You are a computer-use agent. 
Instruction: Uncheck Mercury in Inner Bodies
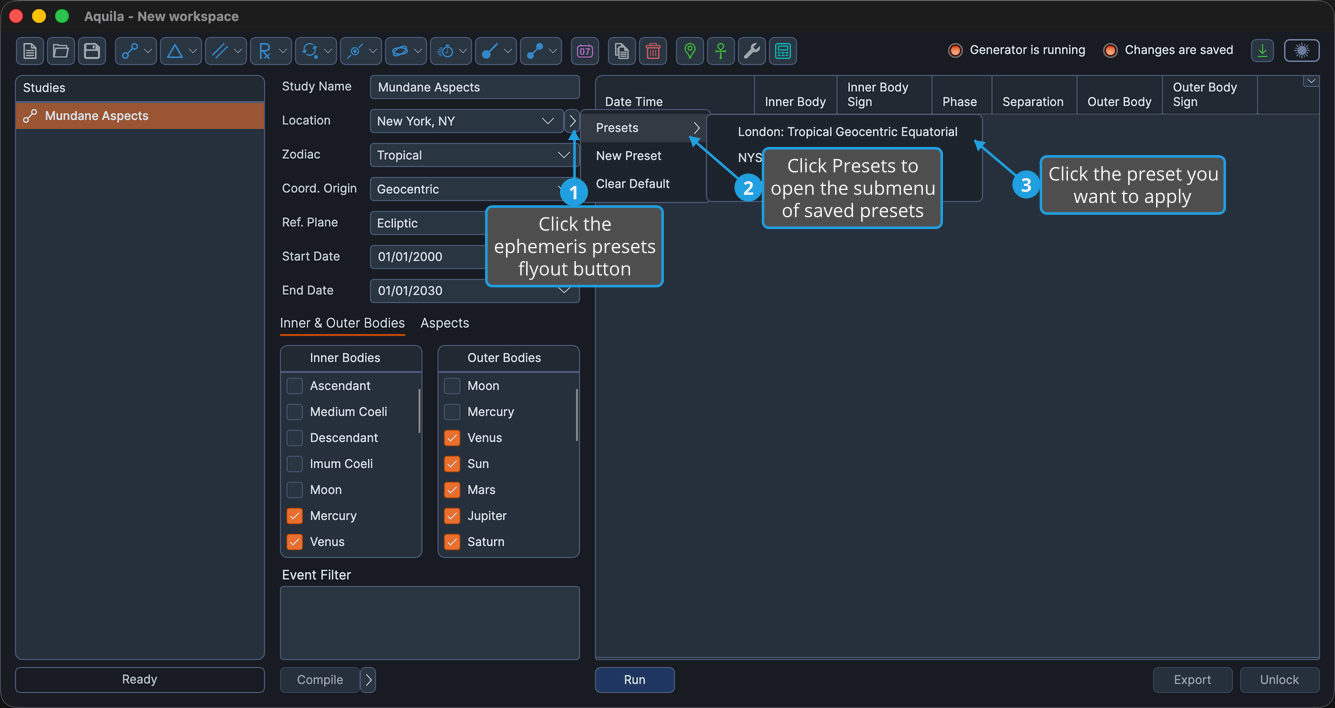pos(294,516)
